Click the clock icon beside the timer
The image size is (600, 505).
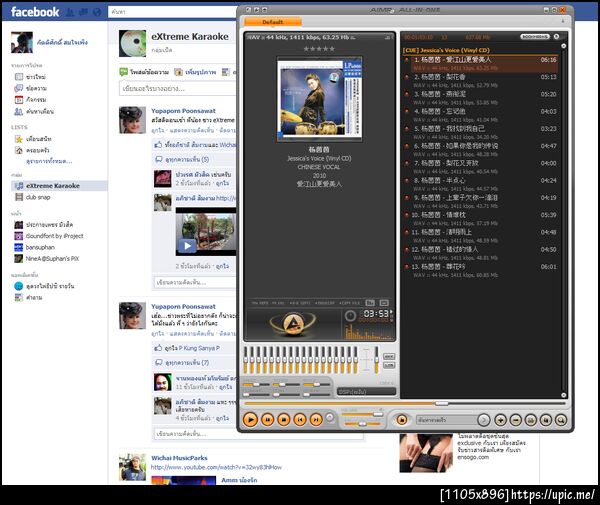[350, 316]
